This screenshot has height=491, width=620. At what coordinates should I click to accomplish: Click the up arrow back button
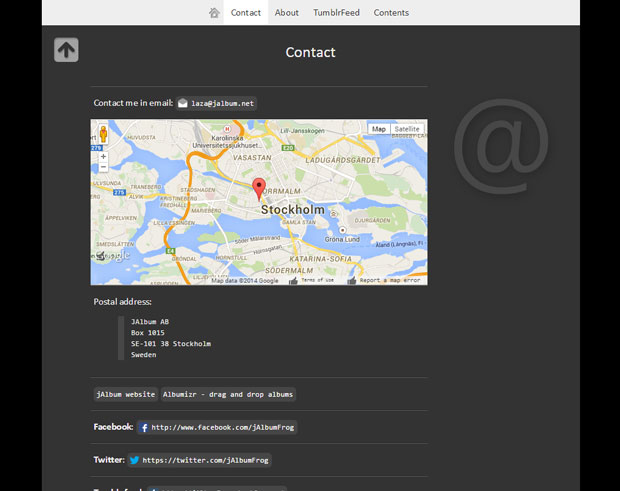coord(66,50)
